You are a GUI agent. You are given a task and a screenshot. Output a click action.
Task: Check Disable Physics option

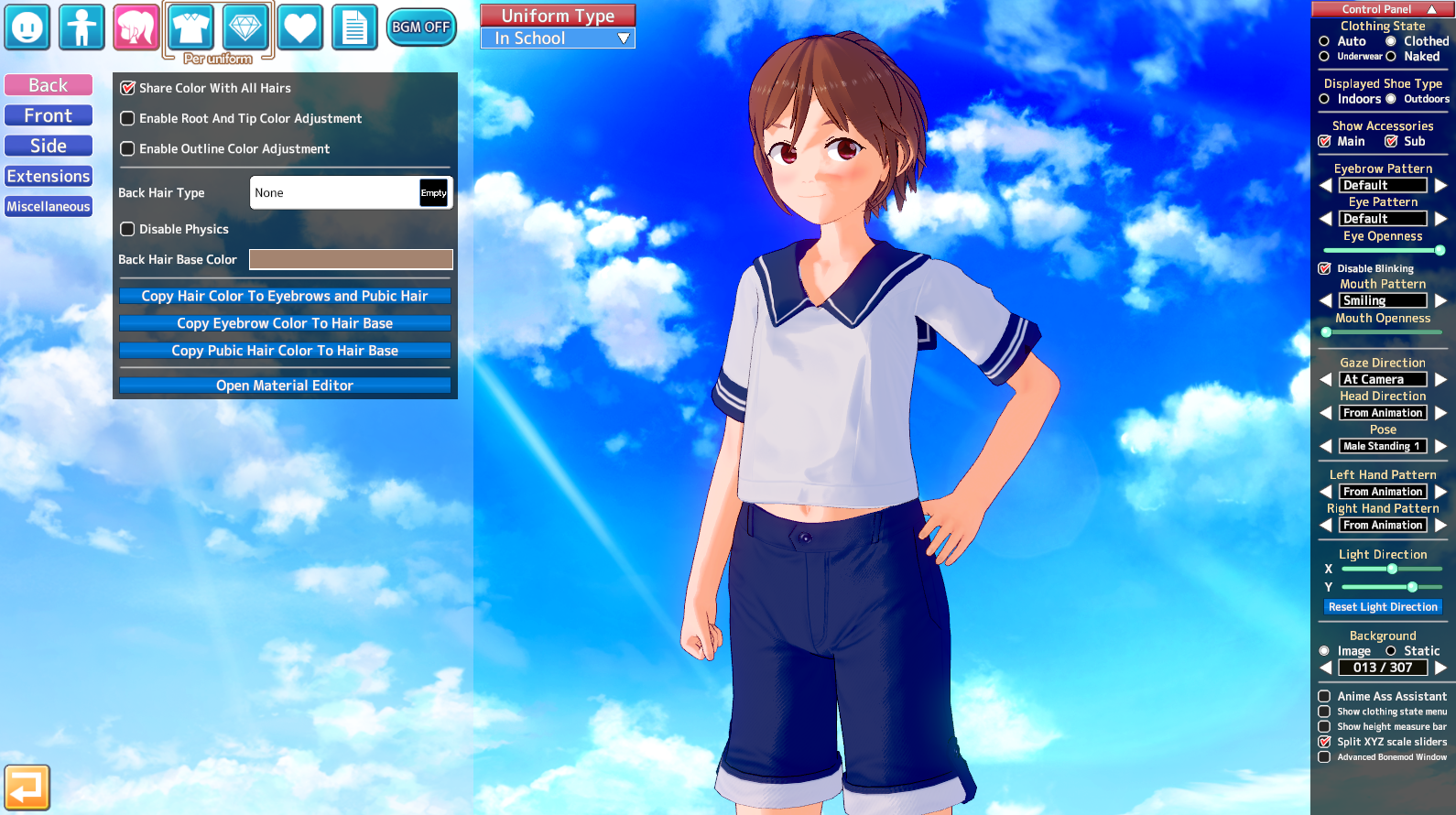pyautogui.click(x=128, y=229)
